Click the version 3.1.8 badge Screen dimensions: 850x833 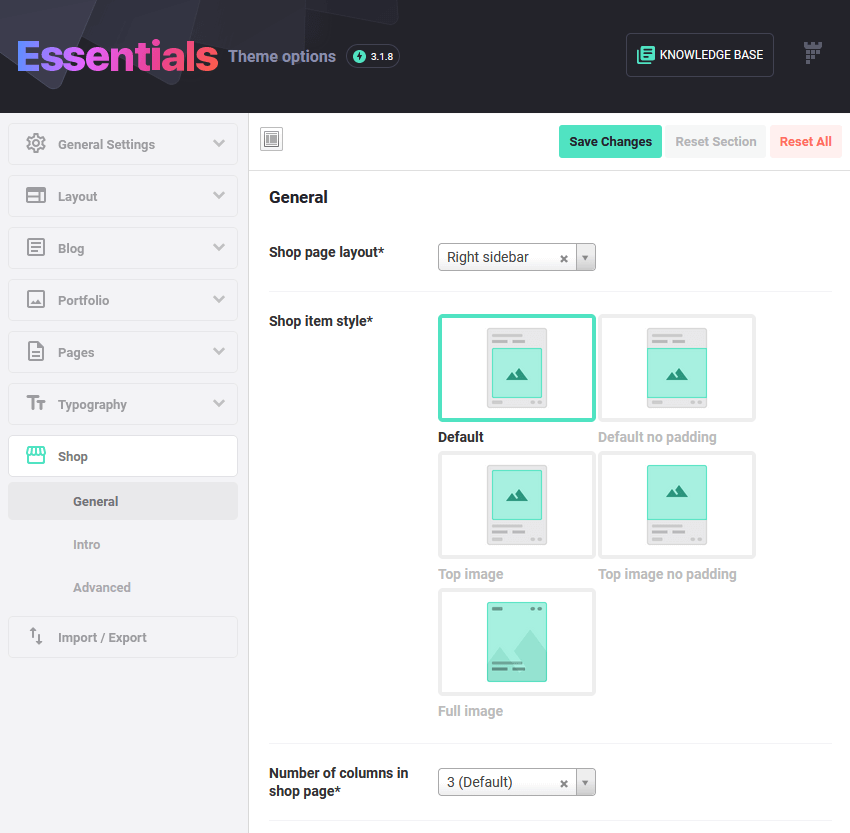[372, 56]
